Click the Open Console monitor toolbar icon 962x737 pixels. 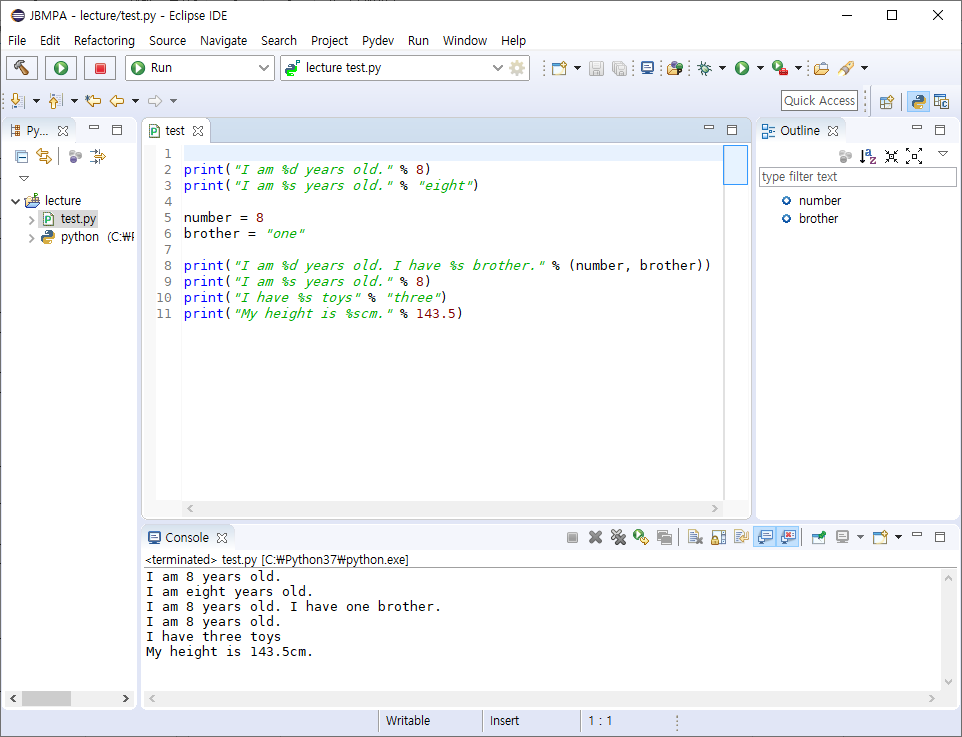click(647, 68)
